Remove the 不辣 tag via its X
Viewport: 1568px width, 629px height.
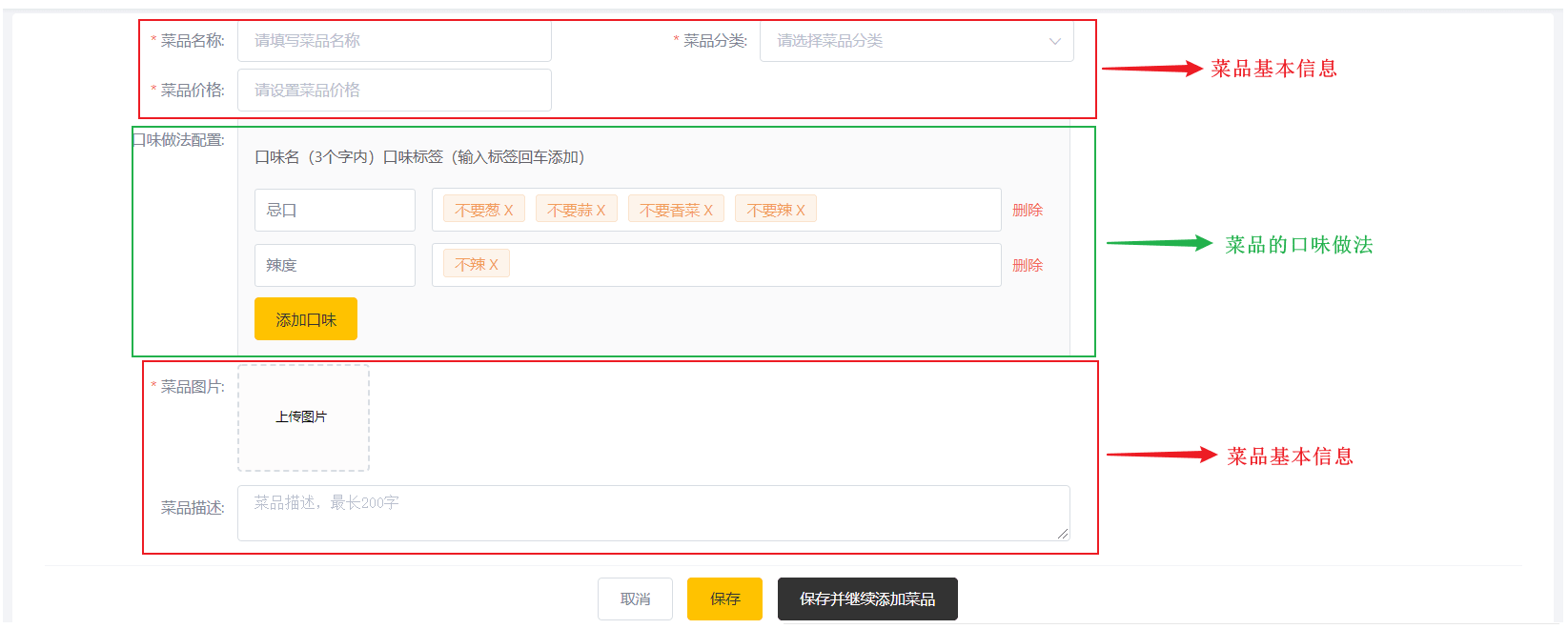point(494,265)
